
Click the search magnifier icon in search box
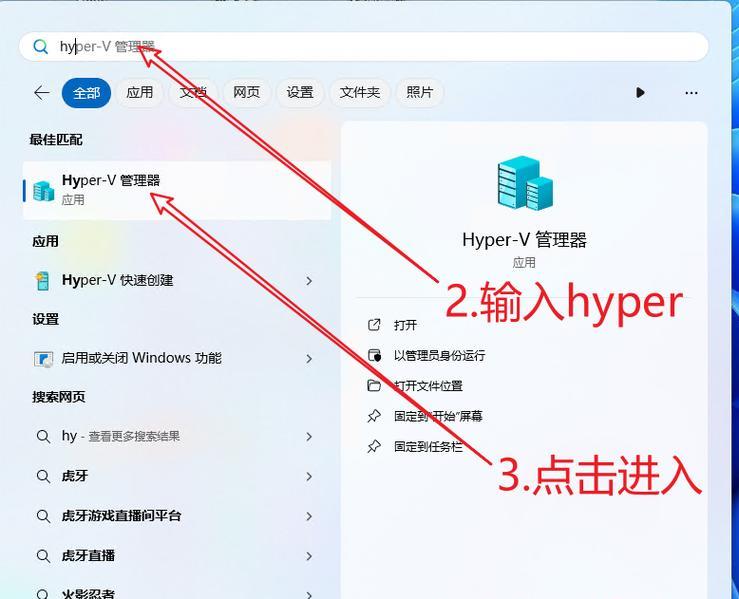pyautogui.click(x=41, y=46)
